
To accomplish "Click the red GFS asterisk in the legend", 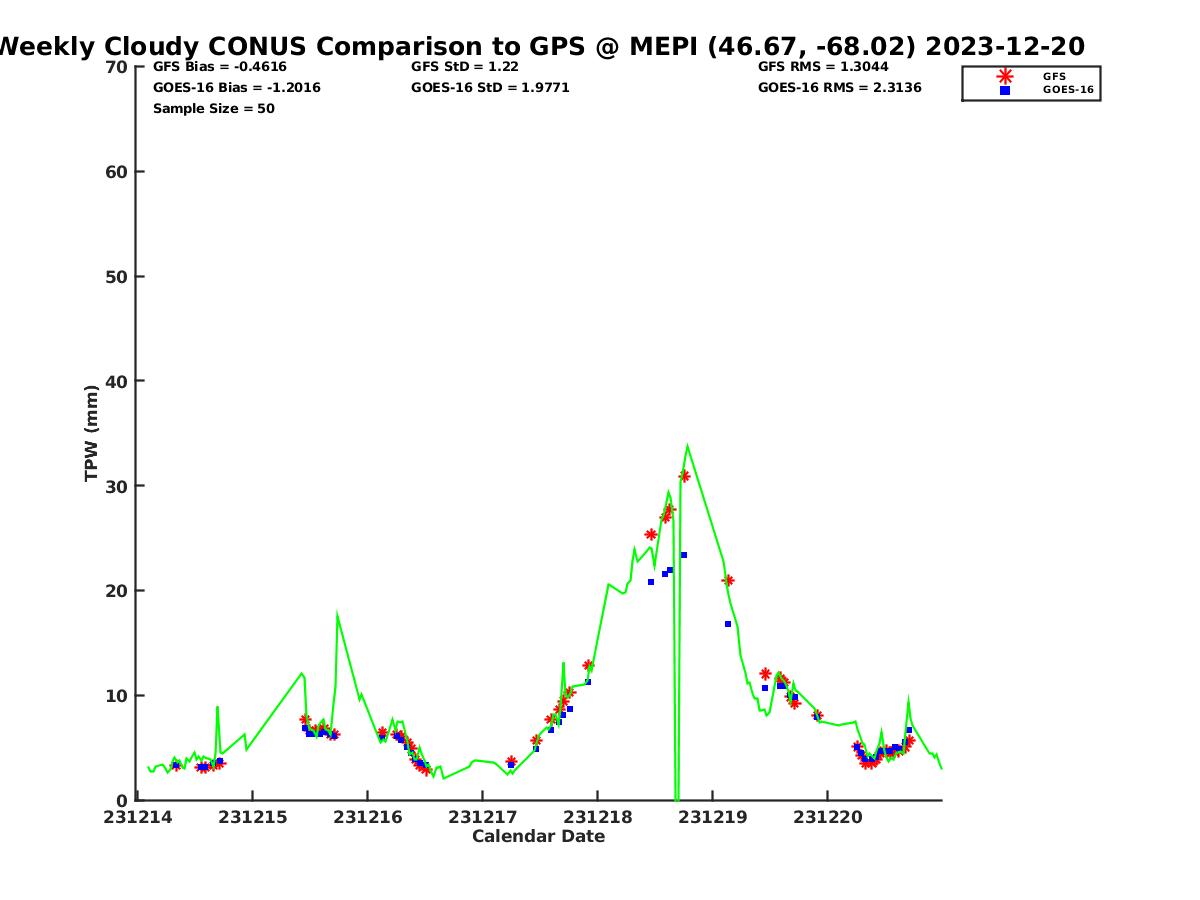I will [x=1005, y=76].
